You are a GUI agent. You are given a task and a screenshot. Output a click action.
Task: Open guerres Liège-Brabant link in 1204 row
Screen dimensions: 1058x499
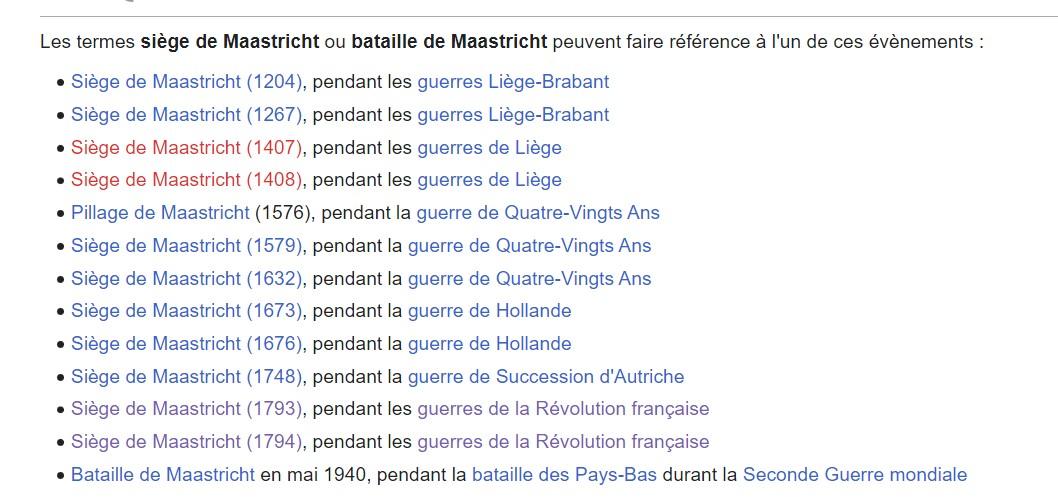coord(513,82)
